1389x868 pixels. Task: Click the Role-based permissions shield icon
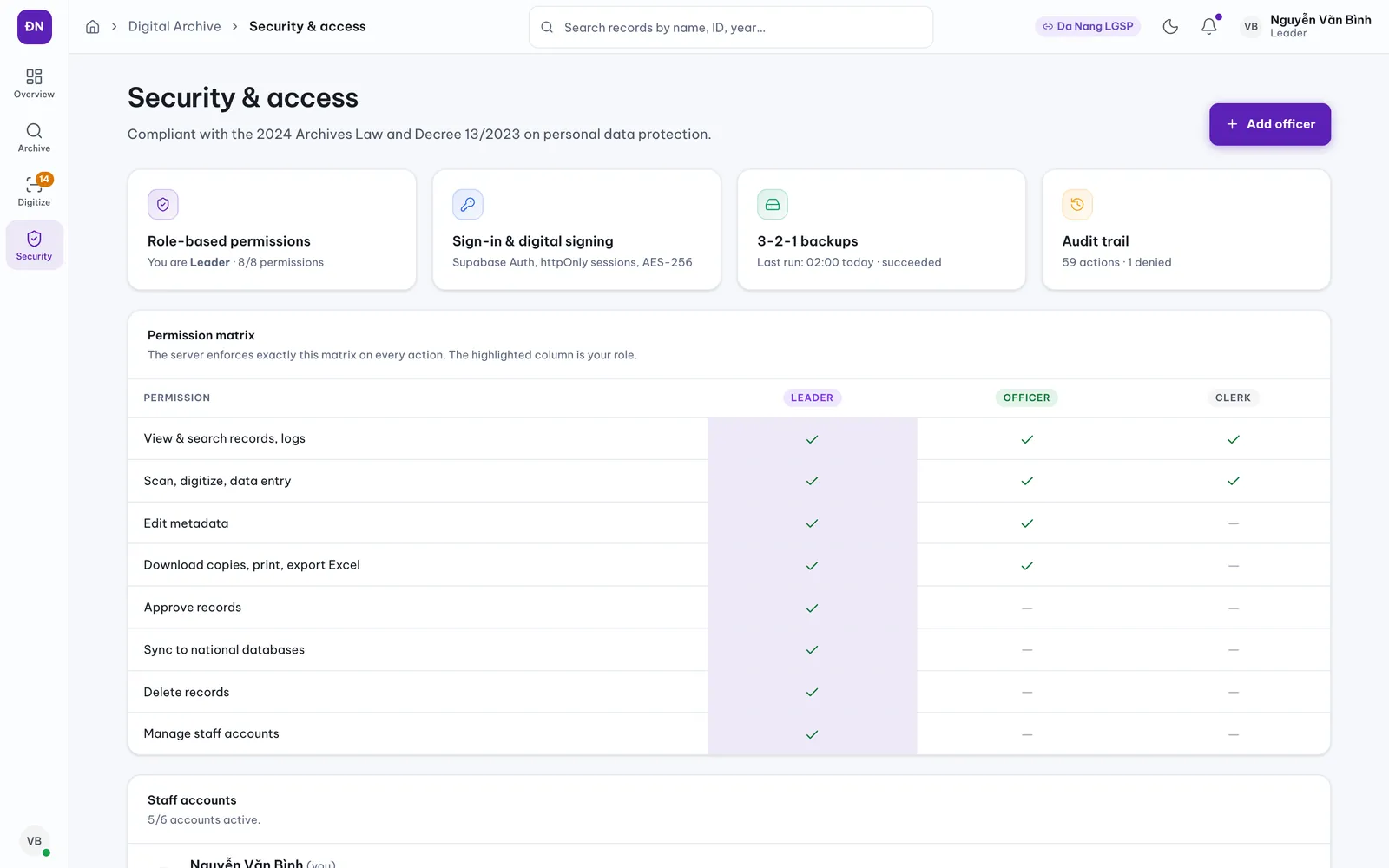point(163,205)
